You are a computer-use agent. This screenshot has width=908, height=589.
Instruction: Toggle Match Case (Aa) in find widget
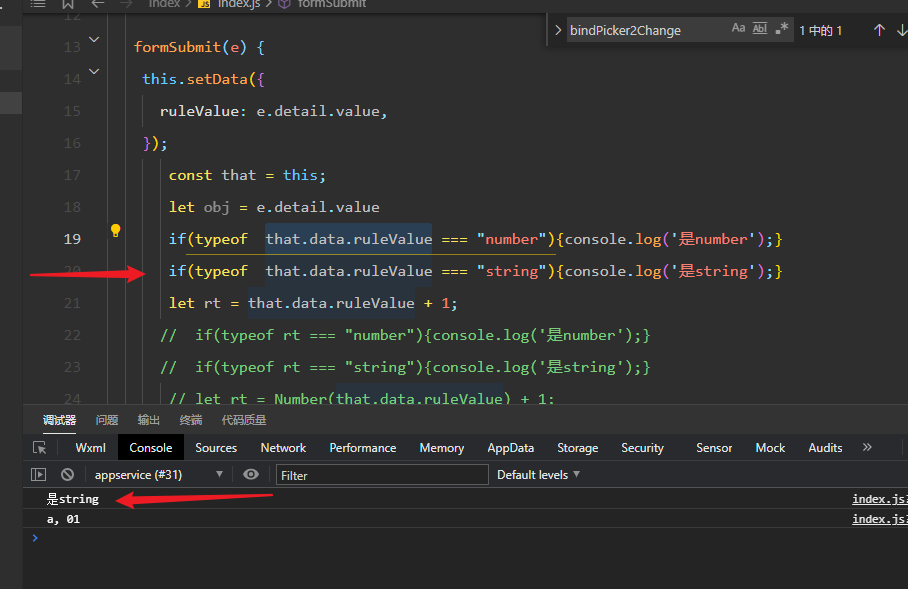click(x=738, y=28)
